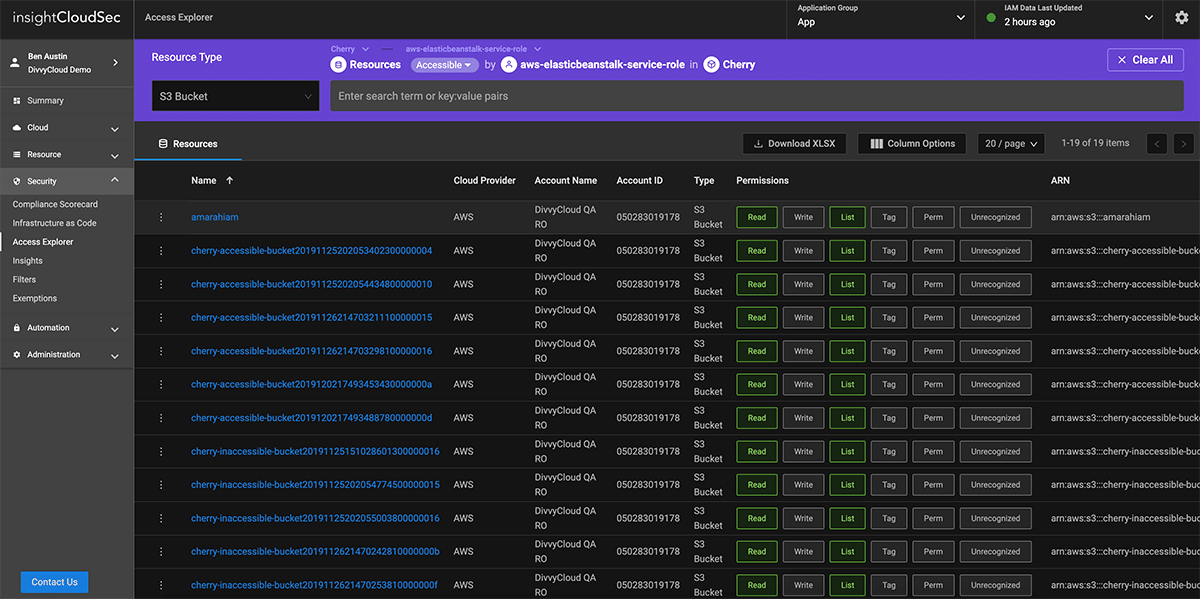Toggle Tag permission for amarahiam

[889, 217]
